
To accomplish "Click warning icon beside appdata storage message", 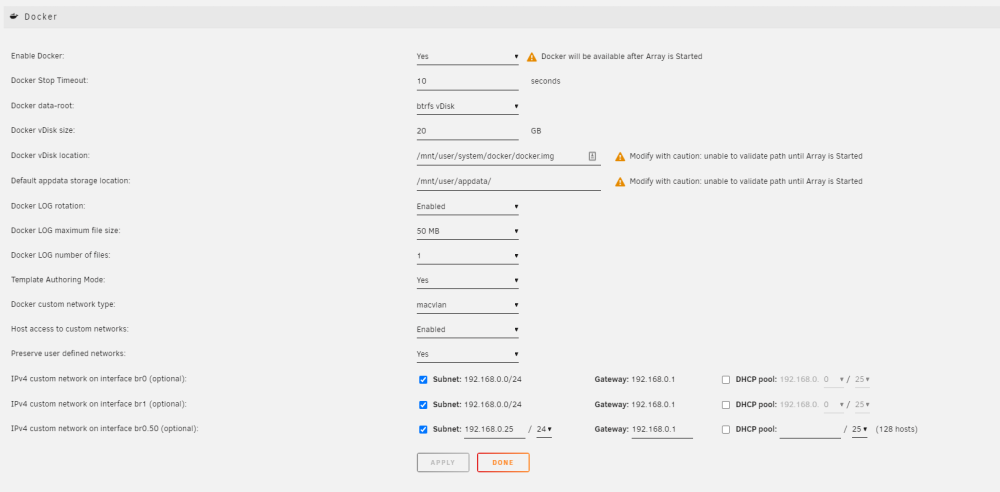I will tap(620, 182).
